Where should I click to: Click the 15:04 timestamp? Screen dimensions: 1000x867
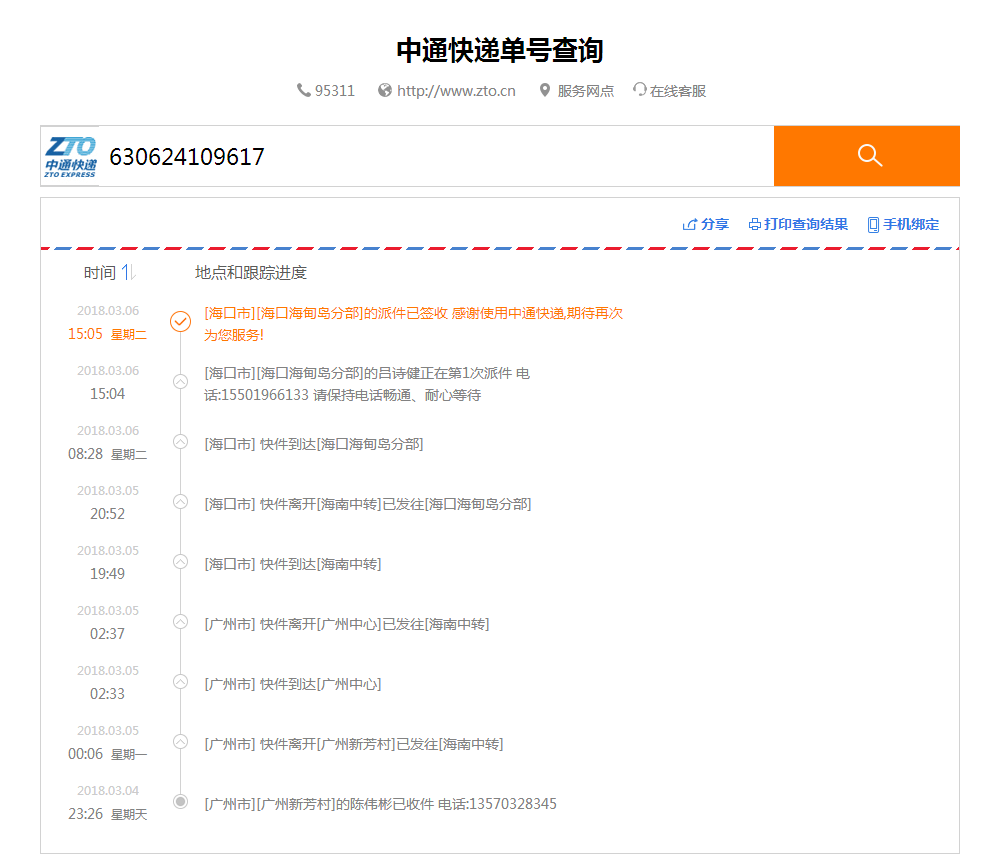[x=107, y=394]
